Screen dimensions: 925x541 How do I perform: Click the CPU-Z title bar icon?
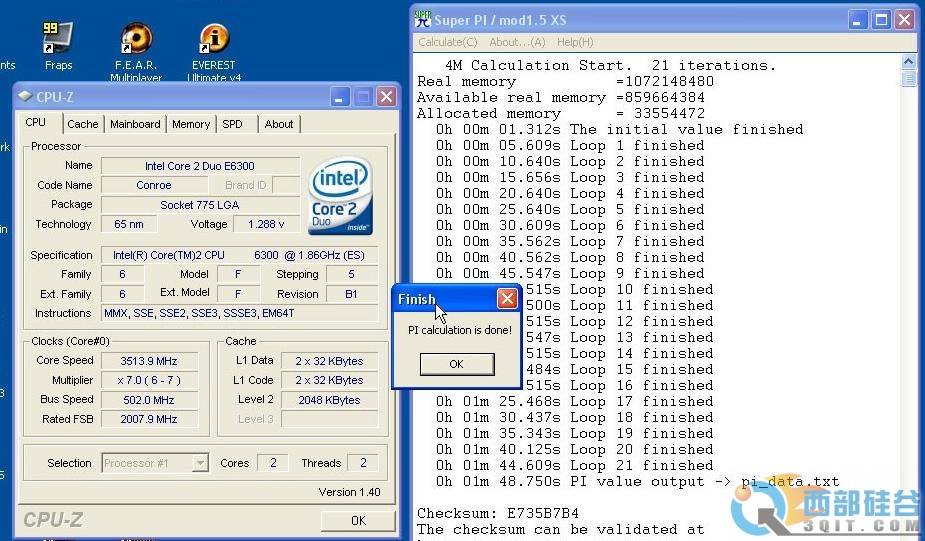[25, 96]
